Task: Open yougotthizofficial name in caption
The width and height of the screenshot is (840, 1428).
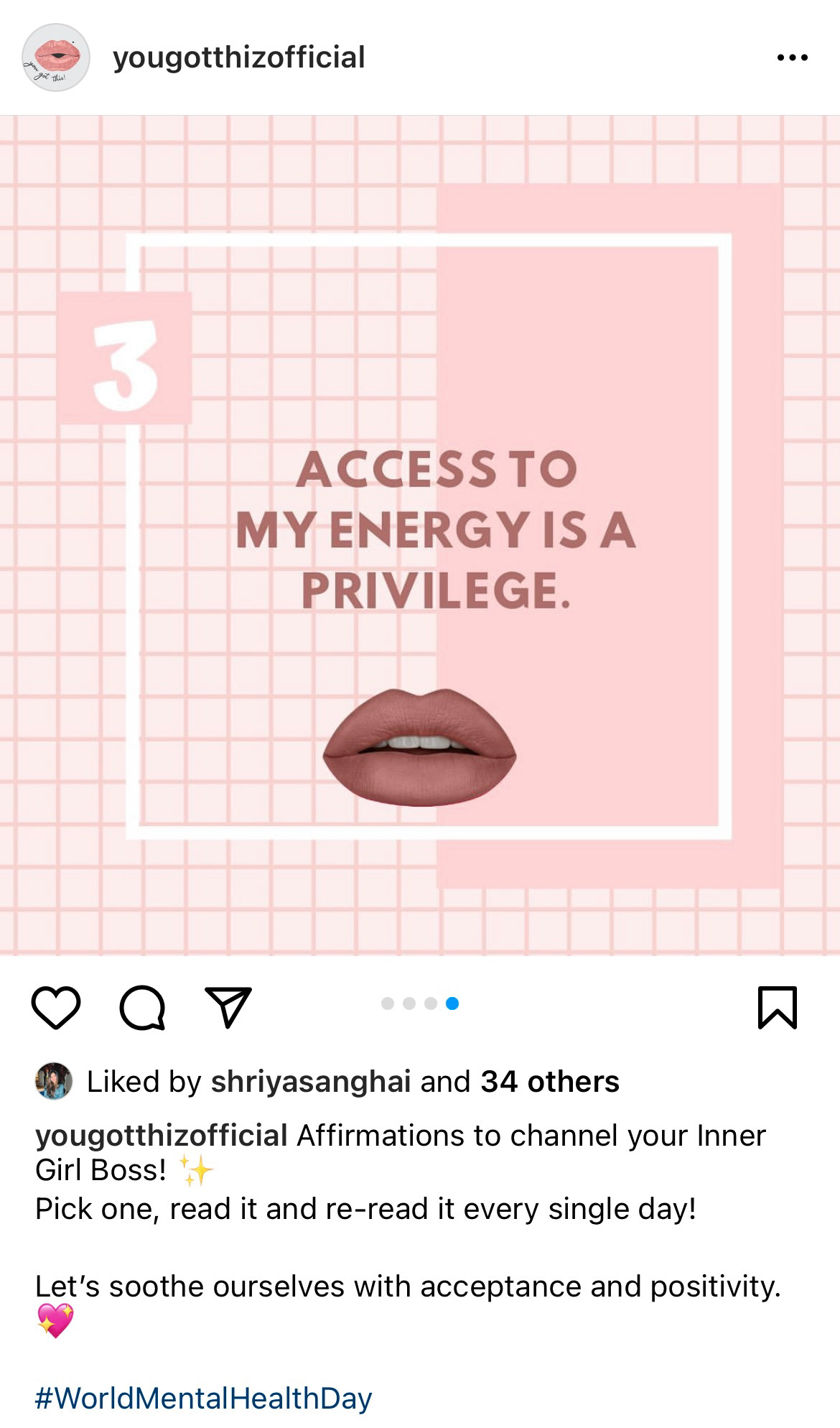Action: (x=162, y=1136)
